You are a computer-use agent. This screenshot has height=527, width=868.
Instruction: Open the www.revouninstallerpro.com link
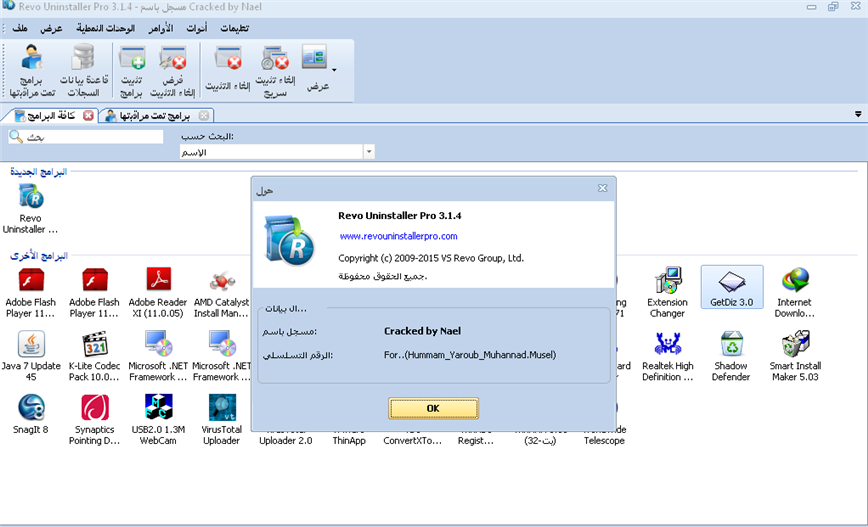[398, 237]
